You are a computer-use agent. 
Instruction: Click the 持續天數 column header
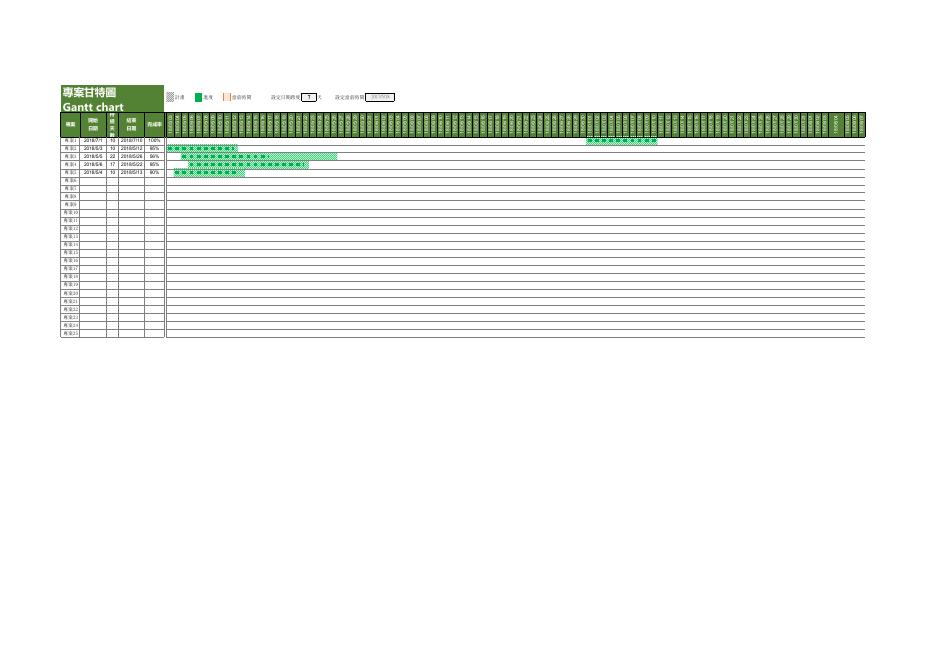(112, 125)
